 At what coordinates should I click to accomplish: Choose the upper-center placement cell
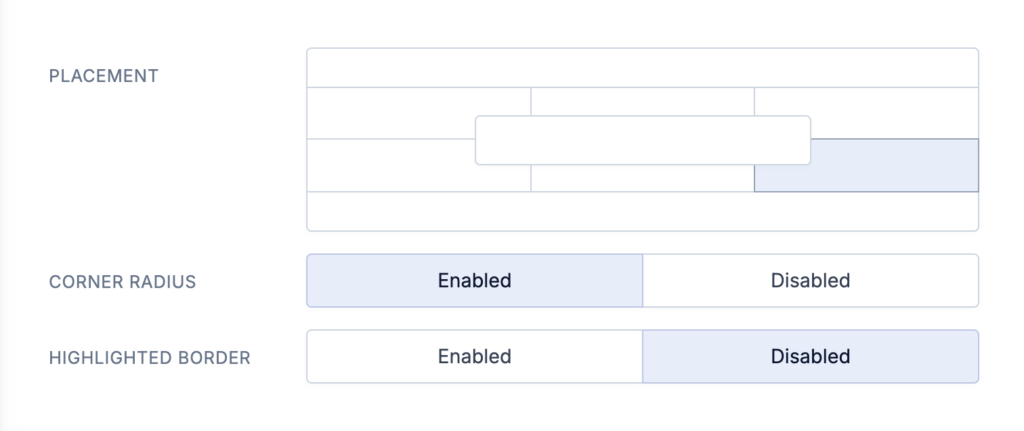click(x=643, y=101)
